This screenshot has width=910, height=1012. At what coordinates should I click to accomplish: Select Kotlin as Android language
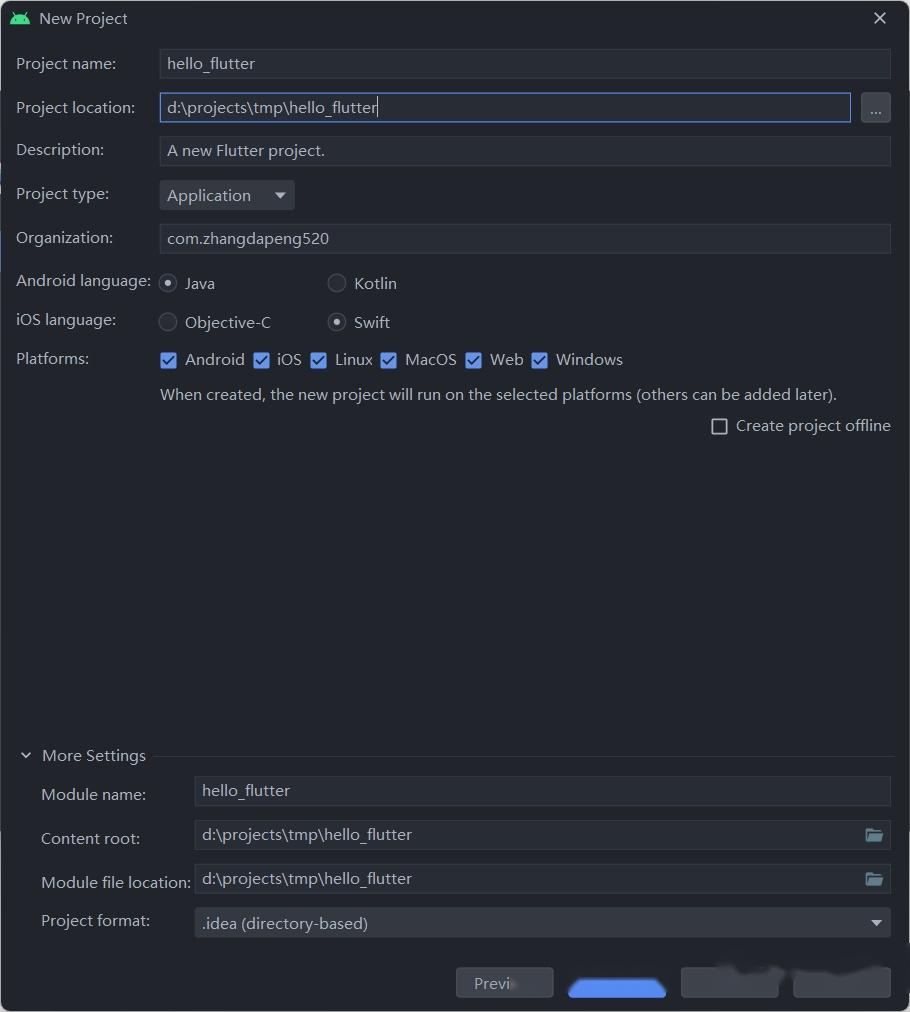point(337,283)
